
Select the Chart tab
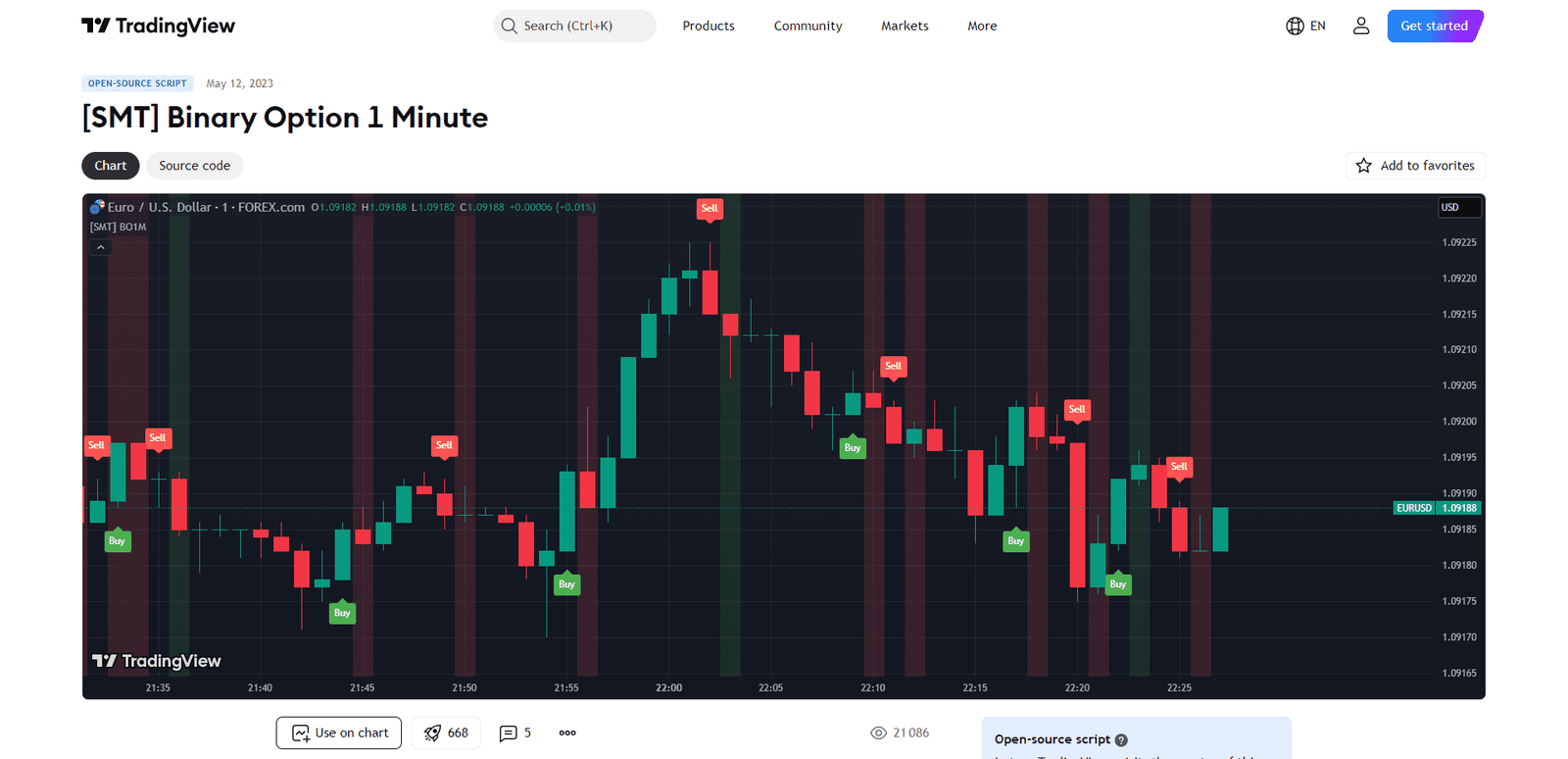pyautogui.click(x=110, y=165)
